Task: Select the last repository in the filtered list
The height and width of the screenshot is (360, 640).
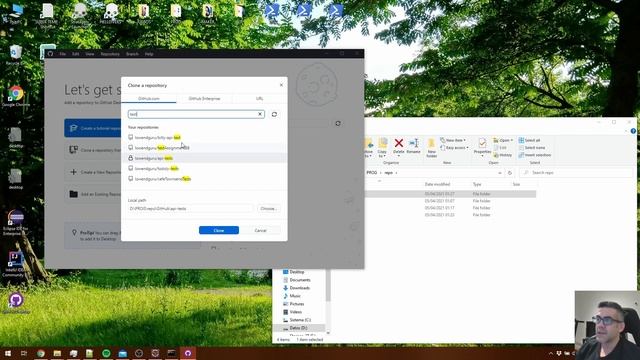Action: (204, 179)
